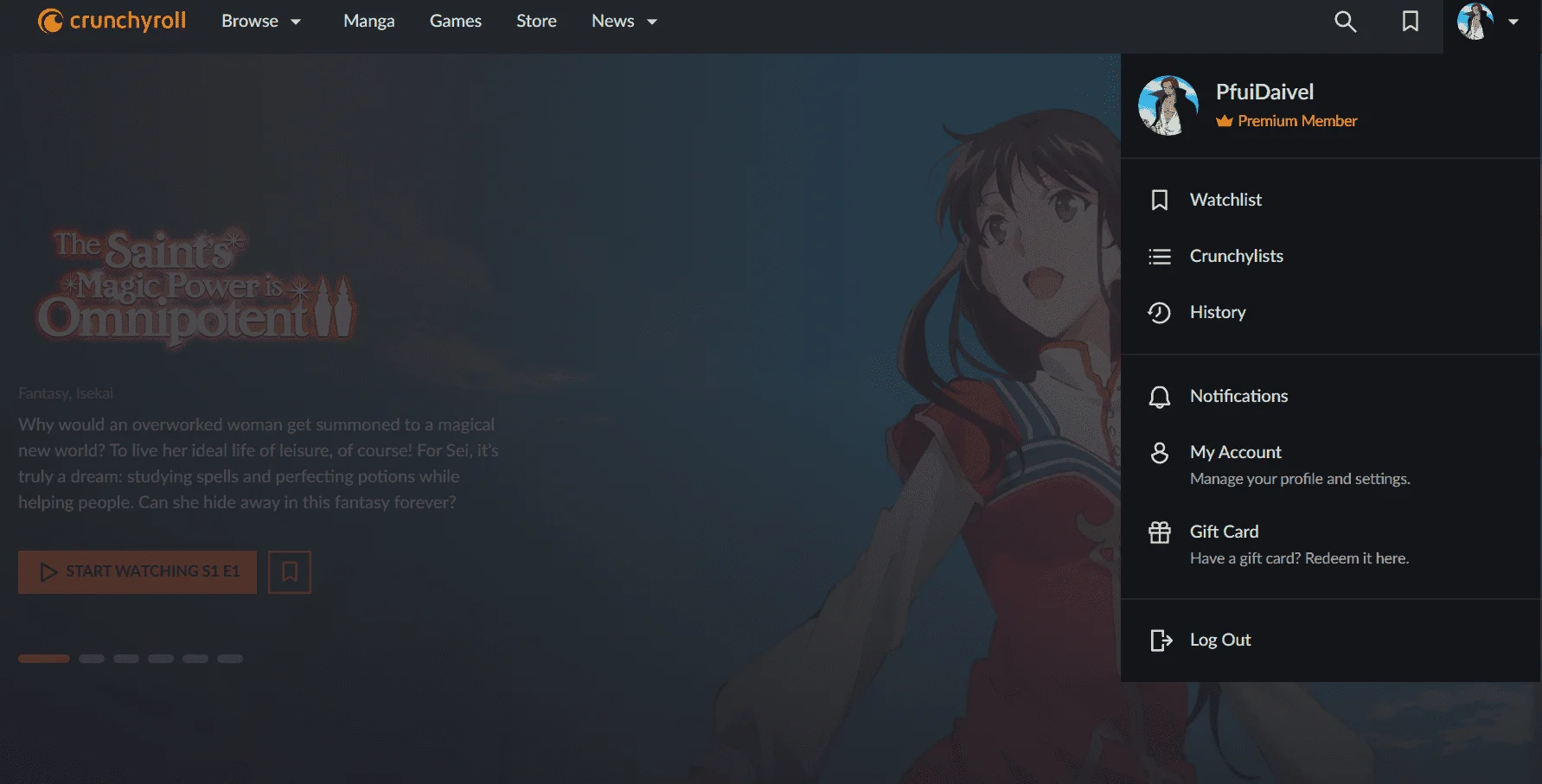This screenshot has width=1542, height=784.
Task: Jump to the second carousel slide
Action: point(92,659)
